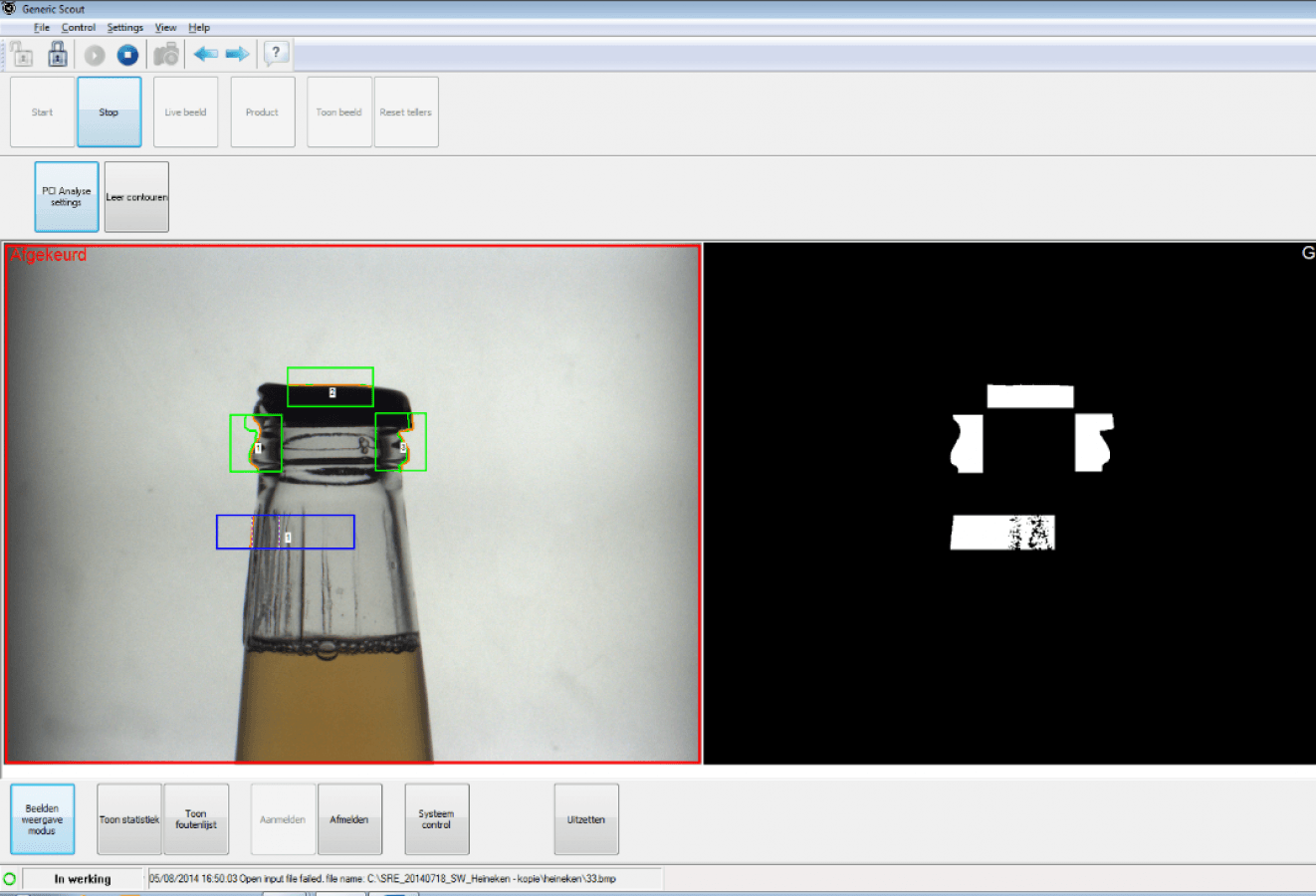Viewport: 1316px width, 896px height.
Task: Click the Aanmelden button
Action: pyautogui.click(x=283, y=819)
